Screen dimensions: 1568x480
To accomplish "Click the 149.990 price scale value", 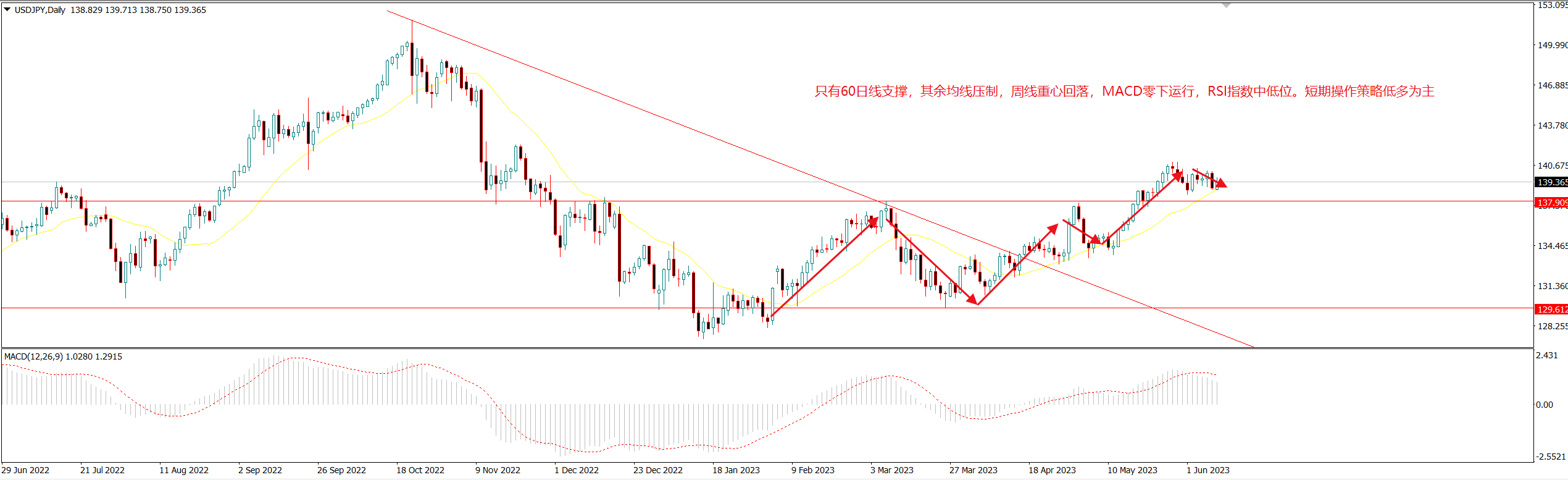I will click(1551, 45).
